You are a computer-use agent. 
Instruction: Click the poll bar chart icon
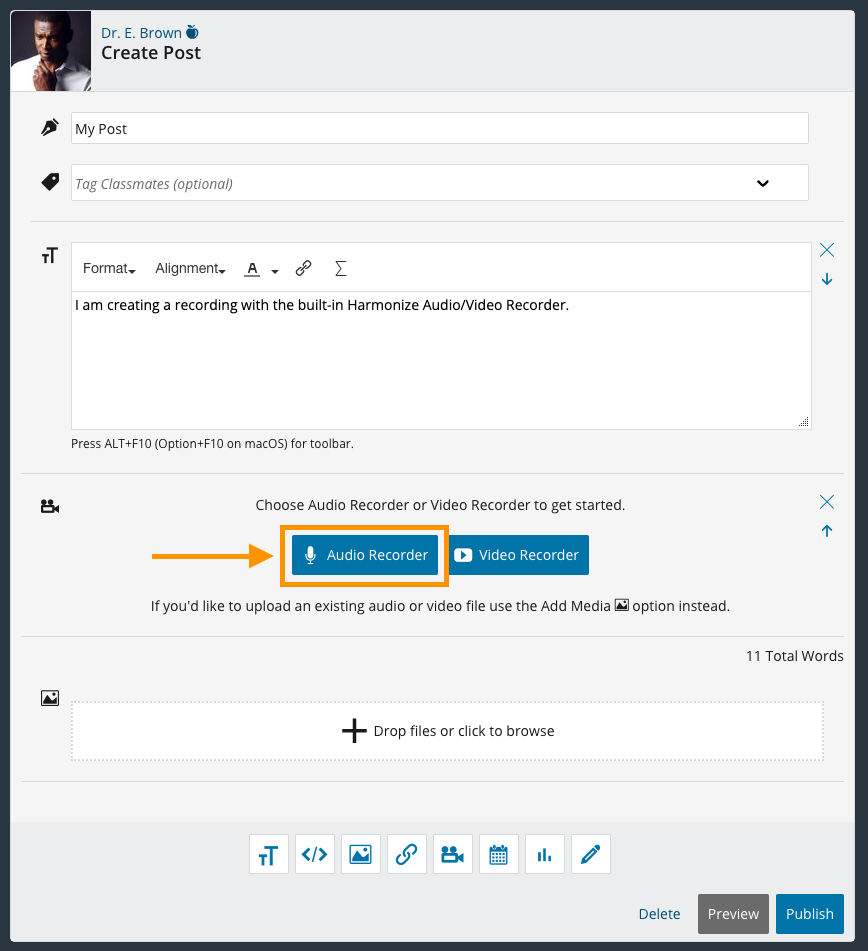[x=544, y=855]
